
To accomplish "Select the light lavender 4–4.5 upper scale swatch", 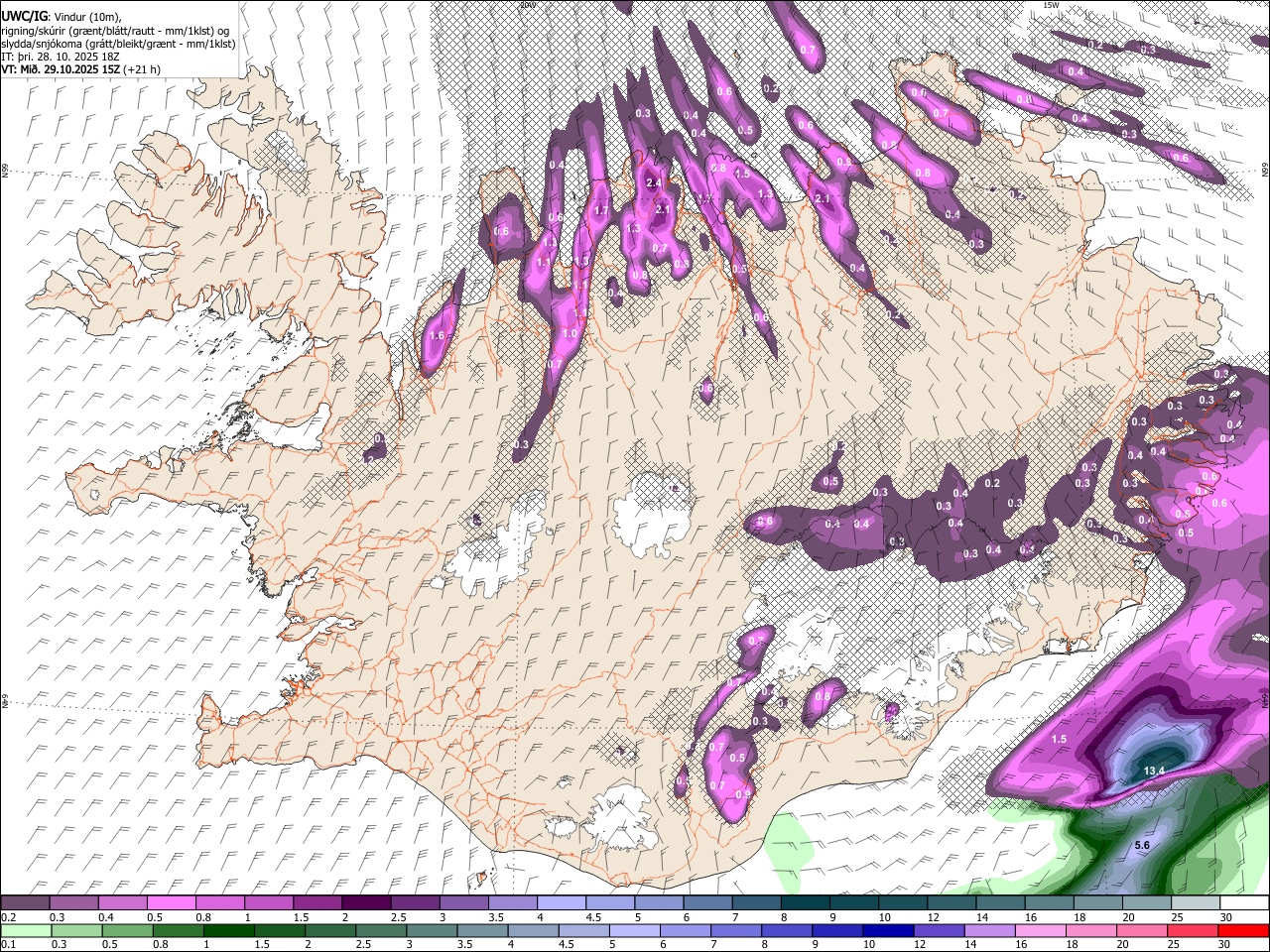I will 561,903.
